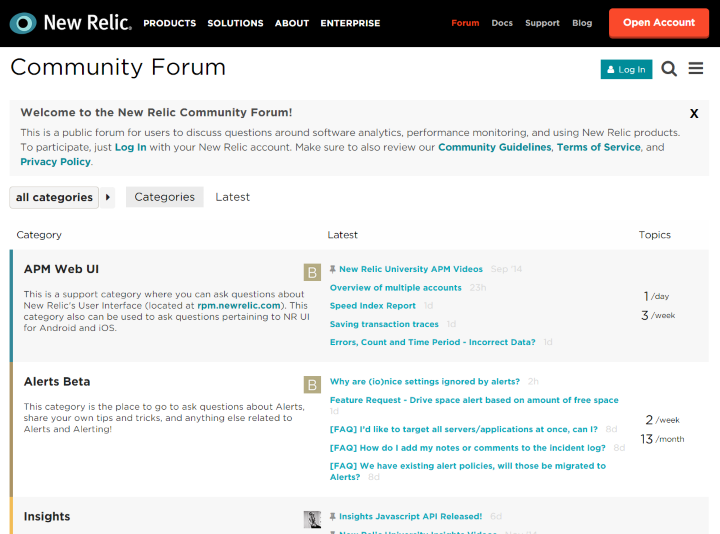Go to the Blog link
720x534 pixels.
click(582, 23)
